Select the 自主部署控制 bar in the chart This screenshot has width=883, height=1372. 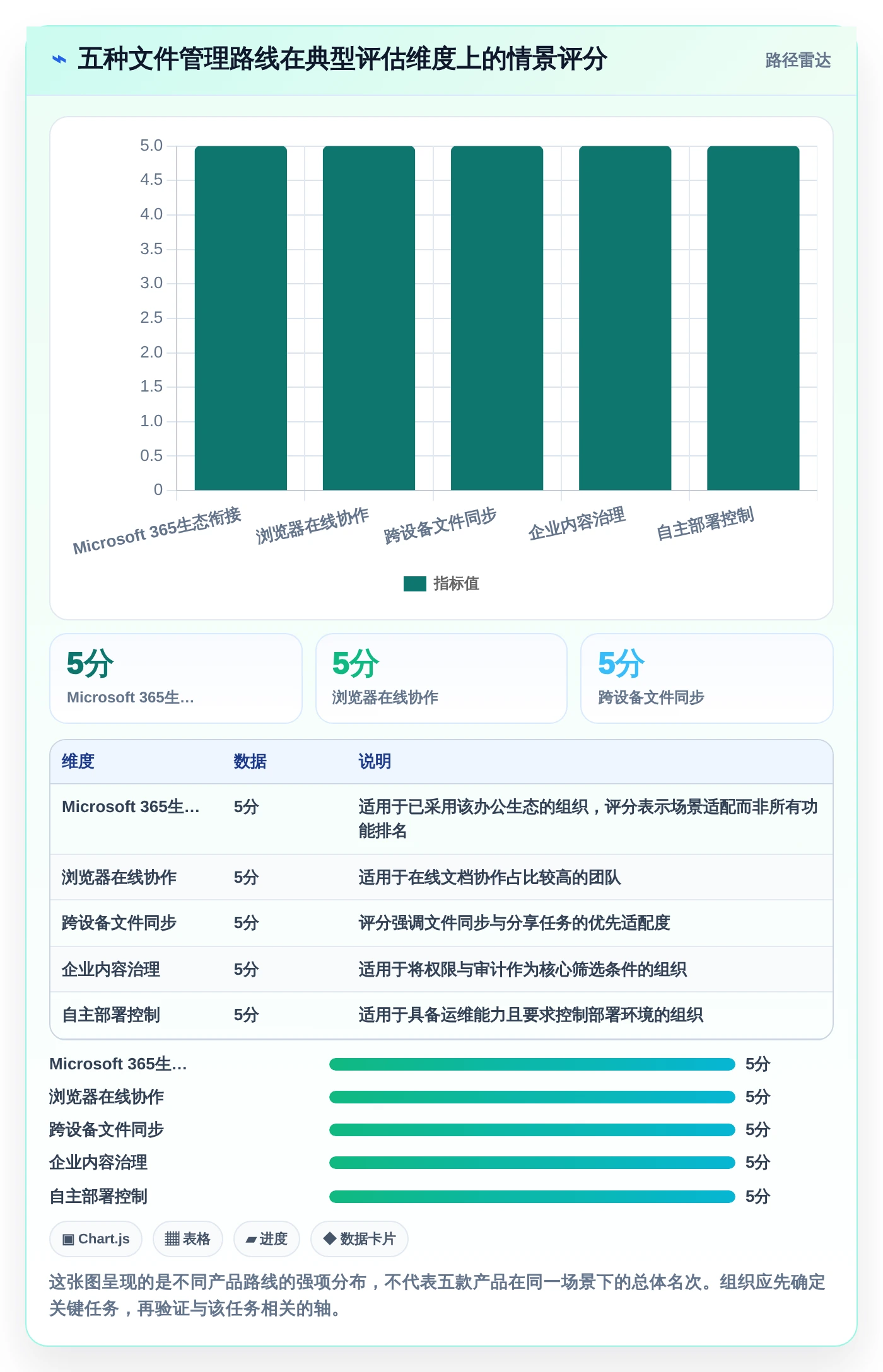pyautogui.click(x=753, y=318)
